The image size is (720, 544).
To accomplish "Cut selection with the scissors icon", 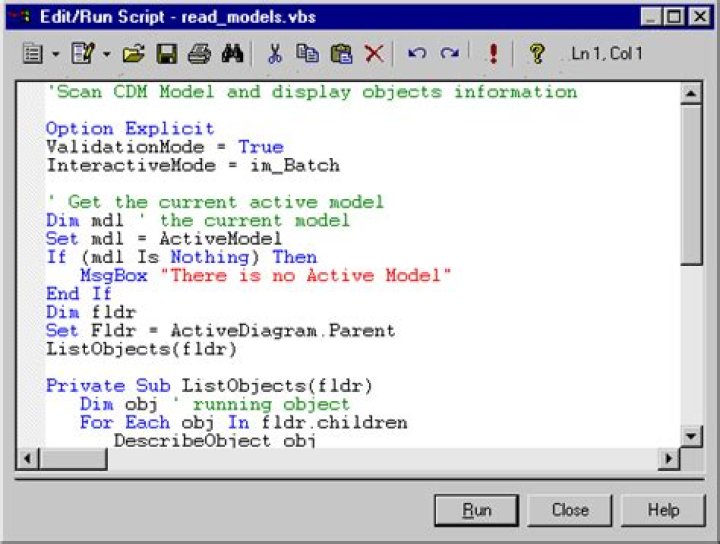I will tap(275, 54).
